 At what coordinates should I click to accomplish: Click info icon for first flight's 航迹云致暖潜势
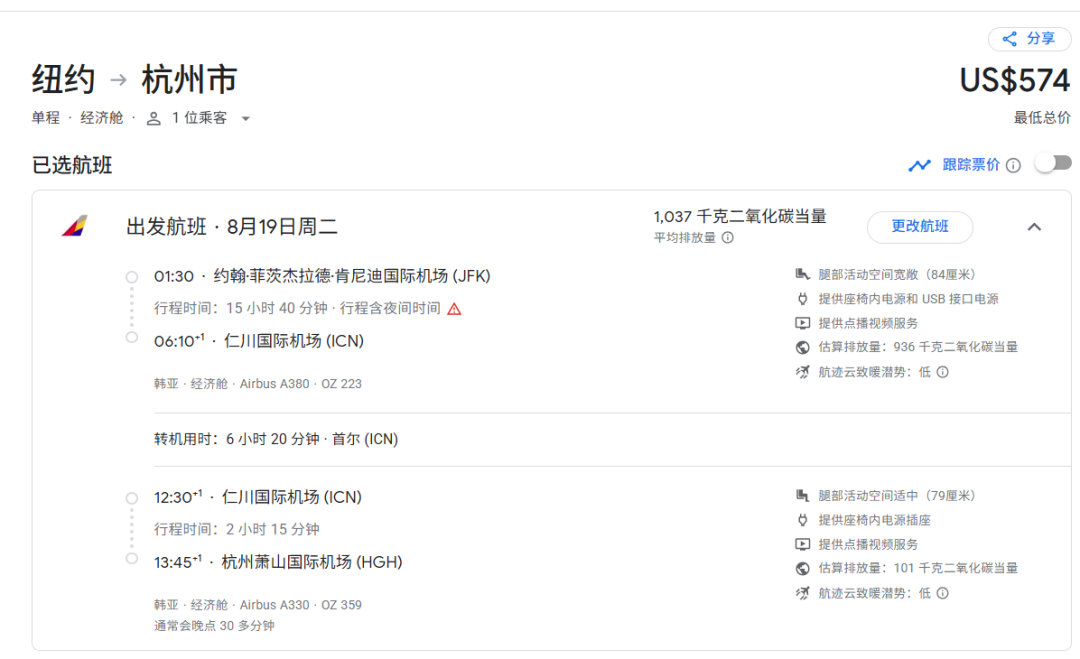pos(942,372)
